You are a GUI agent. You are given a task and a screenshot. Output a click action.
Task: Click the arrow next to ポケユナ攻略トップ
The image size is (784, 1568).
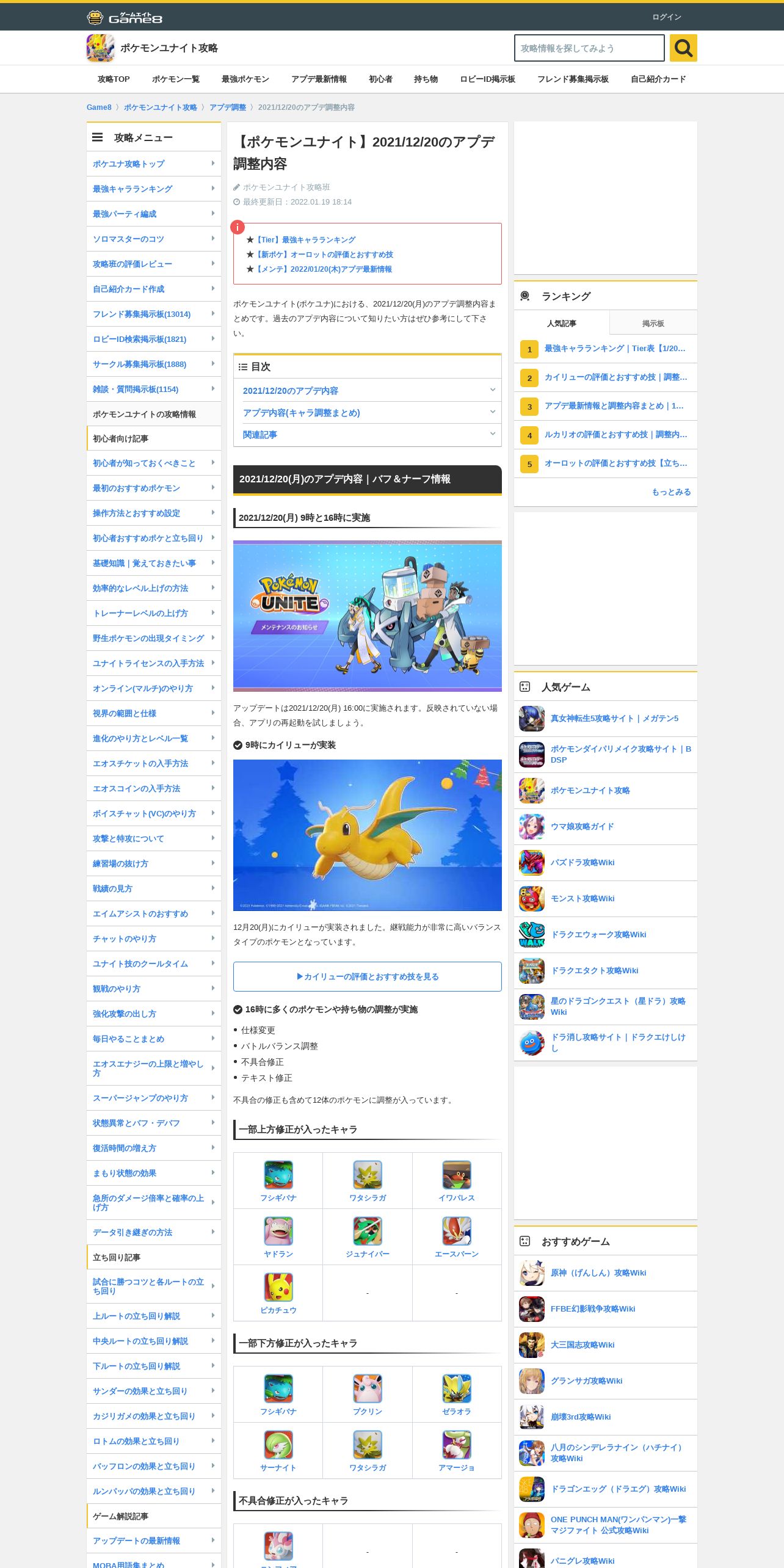click(x=212, y=163)
